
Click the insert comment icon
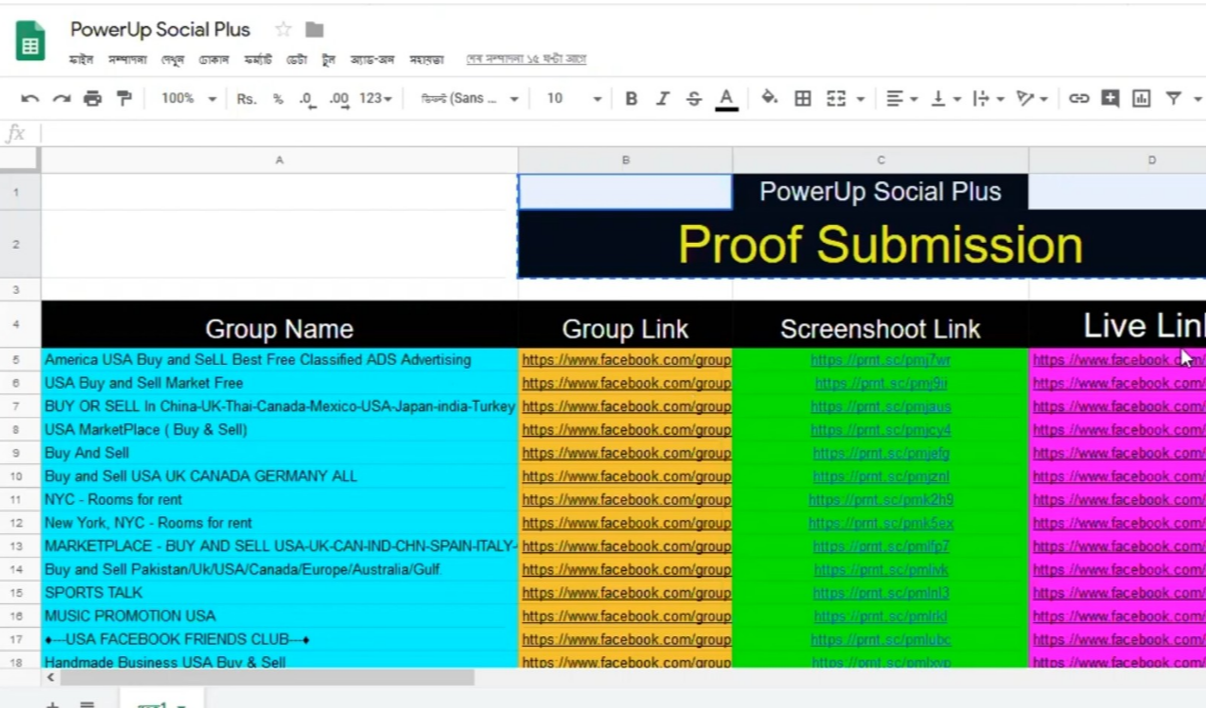(x=1110, y=98)
